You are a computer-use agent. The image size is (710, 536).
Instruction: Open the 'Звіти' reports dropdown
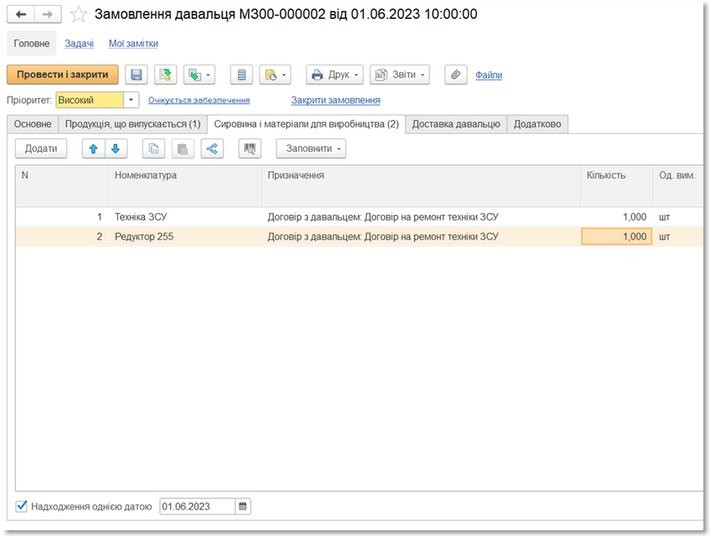point(399,75)
